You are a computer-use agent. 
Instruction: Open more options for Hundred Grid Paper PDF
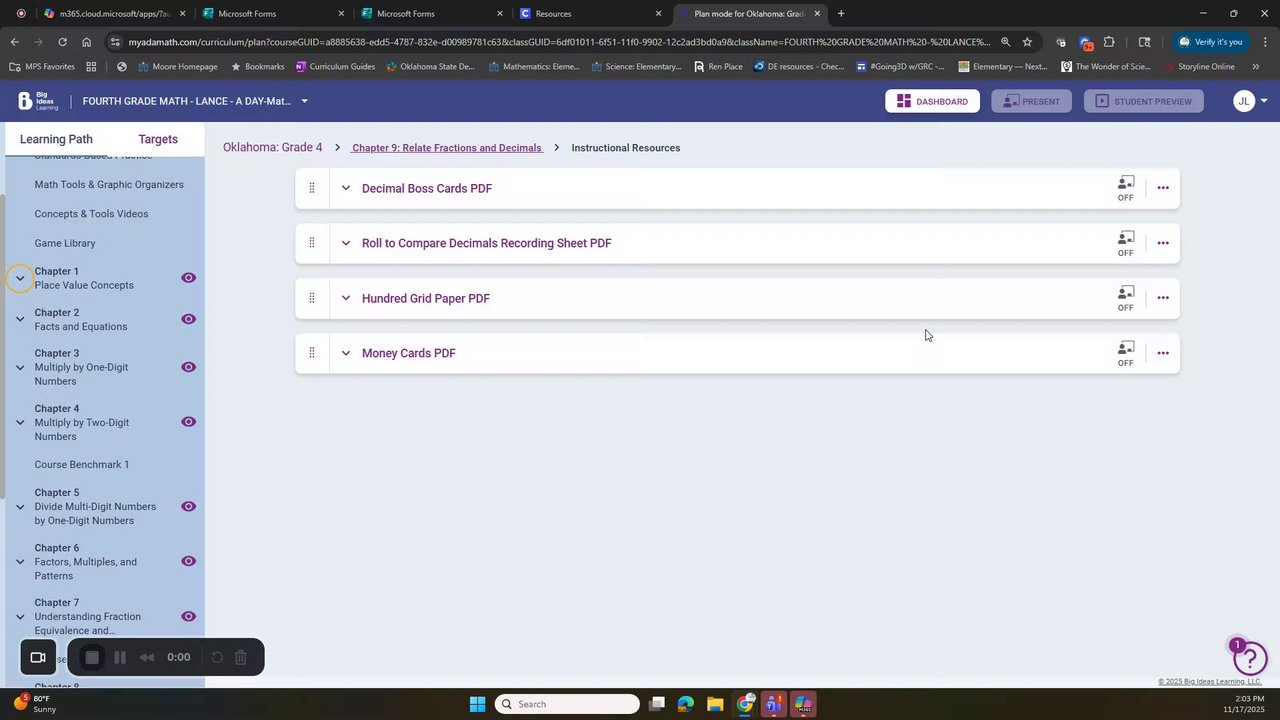point(1163,298)
